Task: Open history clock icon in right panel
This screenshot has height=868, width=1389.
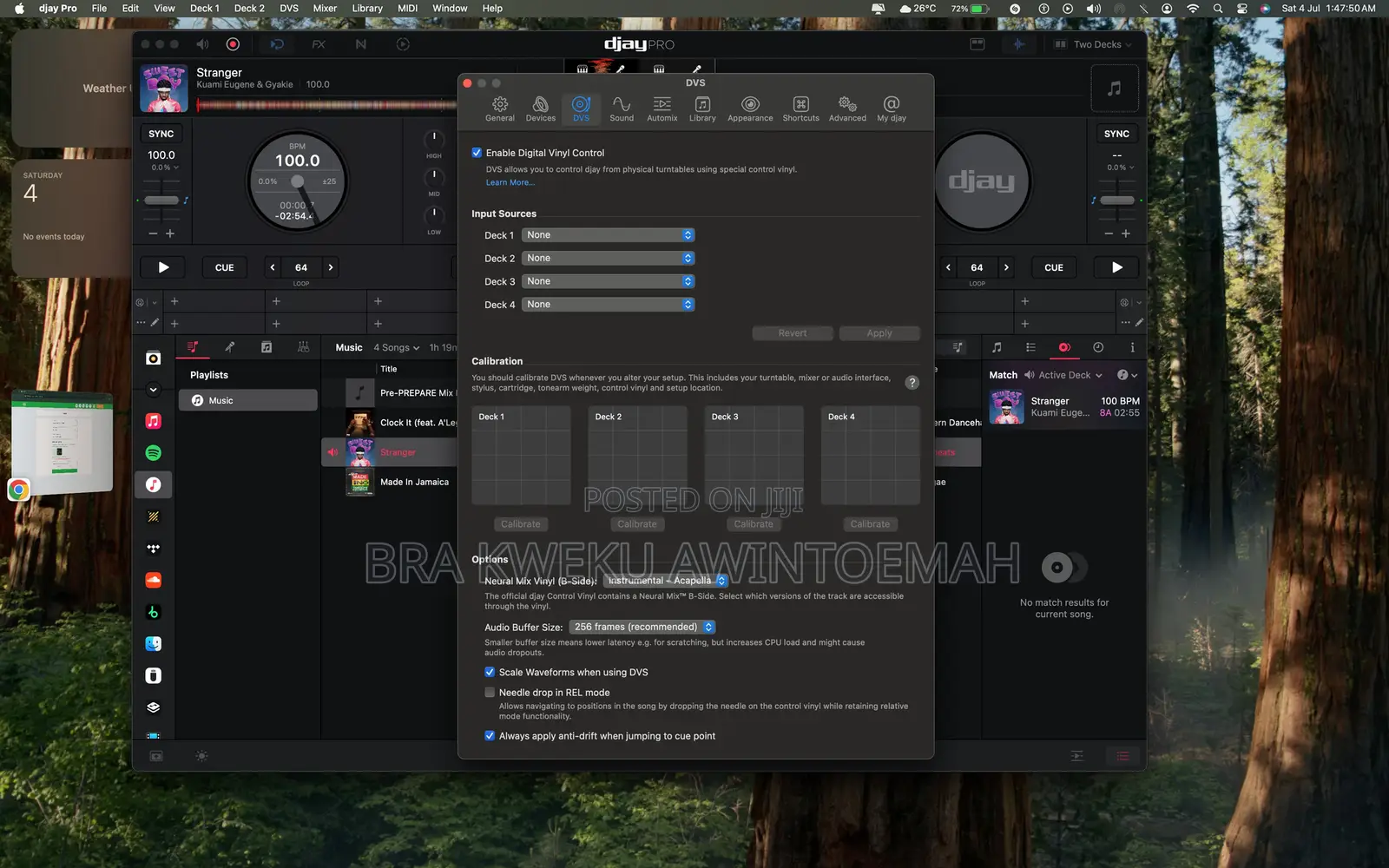Action: coord(1098,347)
